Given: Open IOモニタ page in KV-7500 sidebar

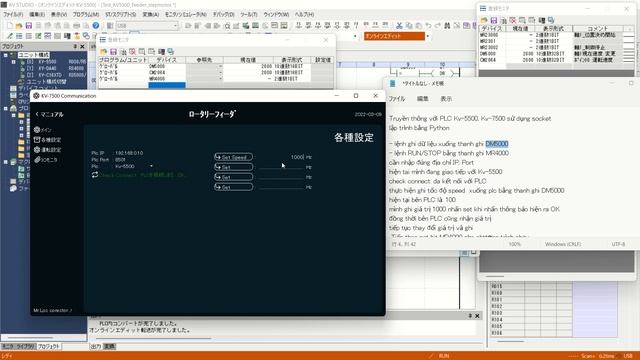Looking at the screenshot, I should point(46,160).
